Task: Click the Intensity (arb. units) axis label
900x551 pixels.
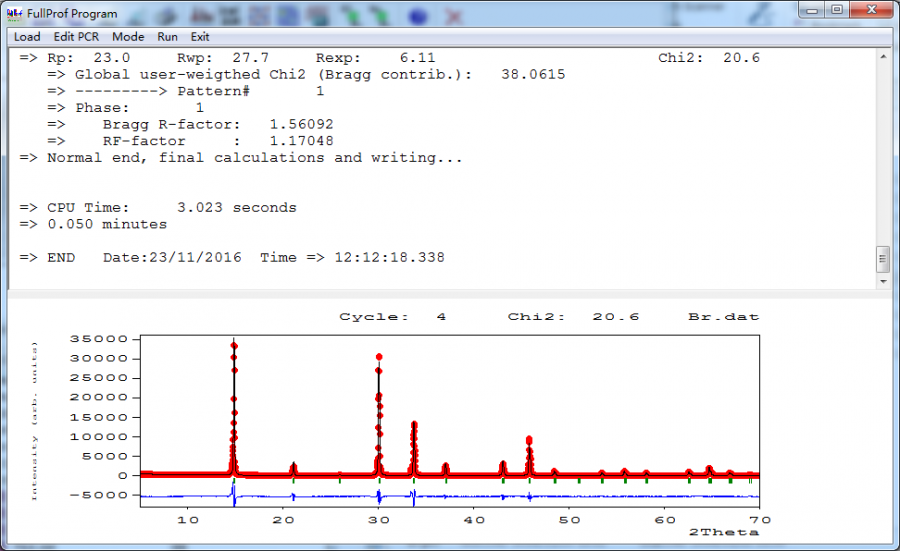Action: coord(34,421)
